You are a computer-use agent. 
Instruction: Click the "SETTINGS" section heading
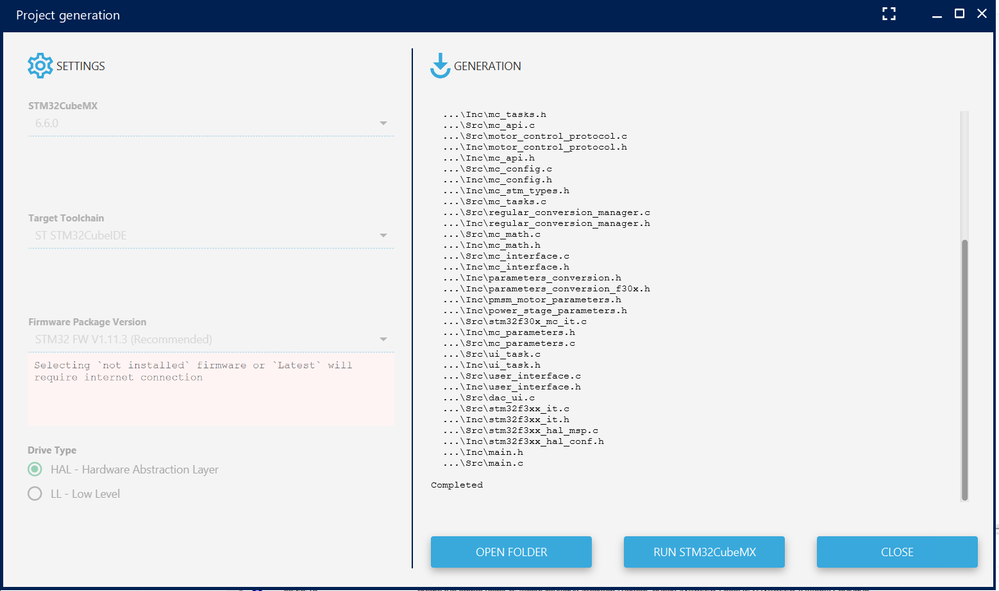(x=80, y=66)
